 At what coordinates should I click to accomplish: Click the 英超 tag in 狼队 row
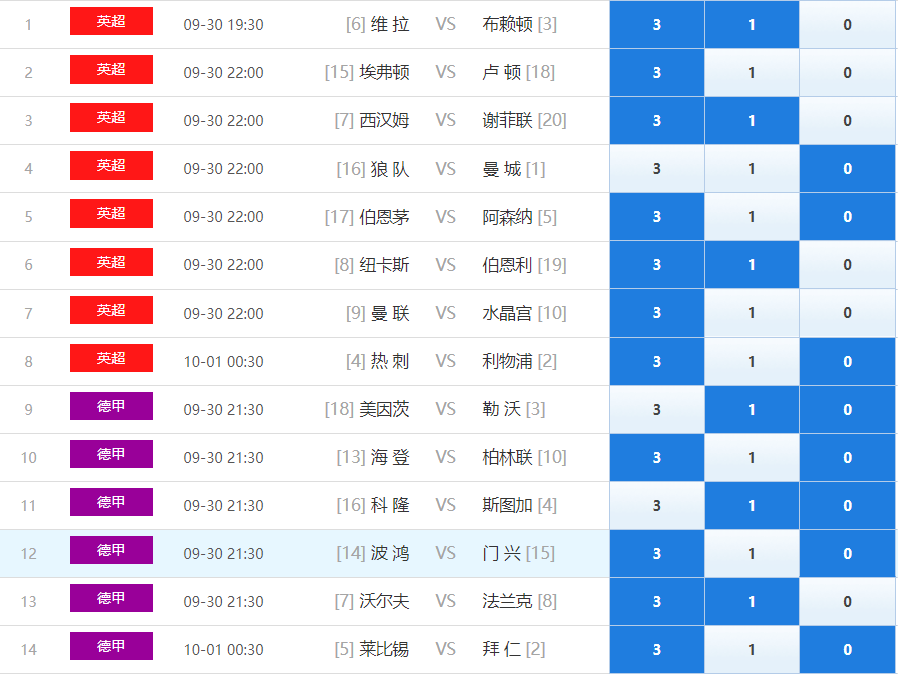coord(111,166)
